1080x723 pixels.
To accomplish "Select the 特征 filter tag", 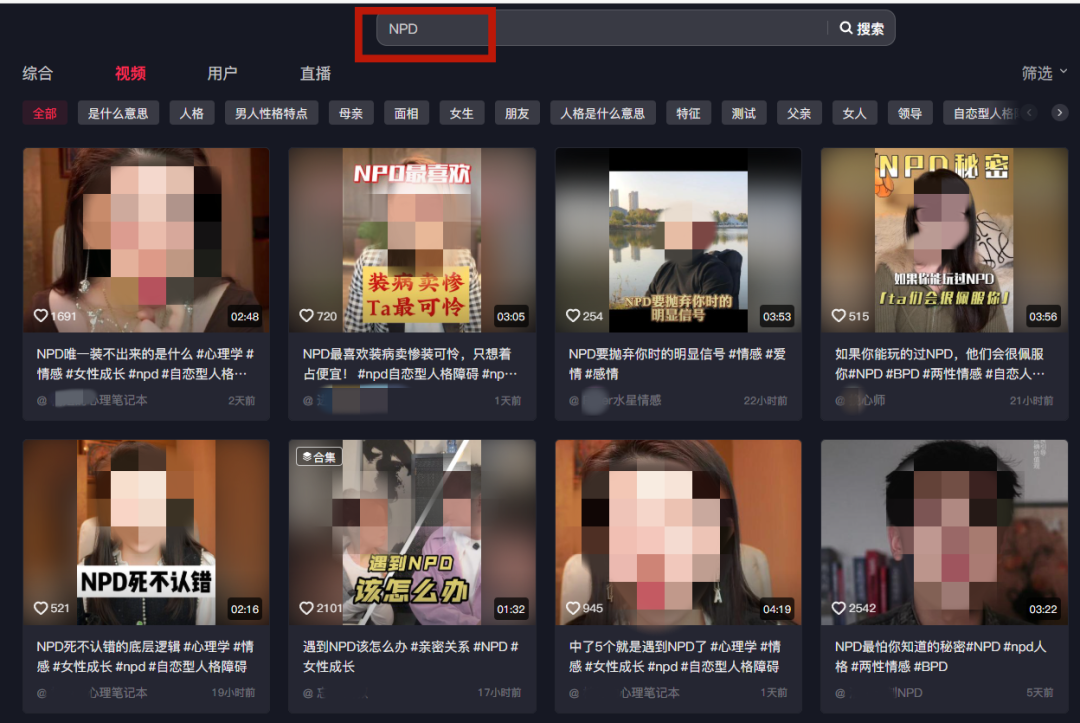I will click(x=688, y=113).
